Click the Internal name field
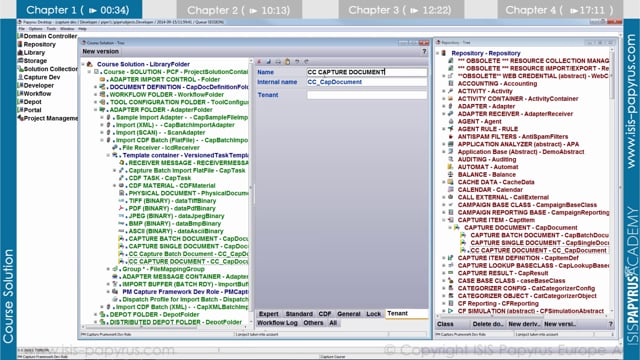 click(367, 82)
